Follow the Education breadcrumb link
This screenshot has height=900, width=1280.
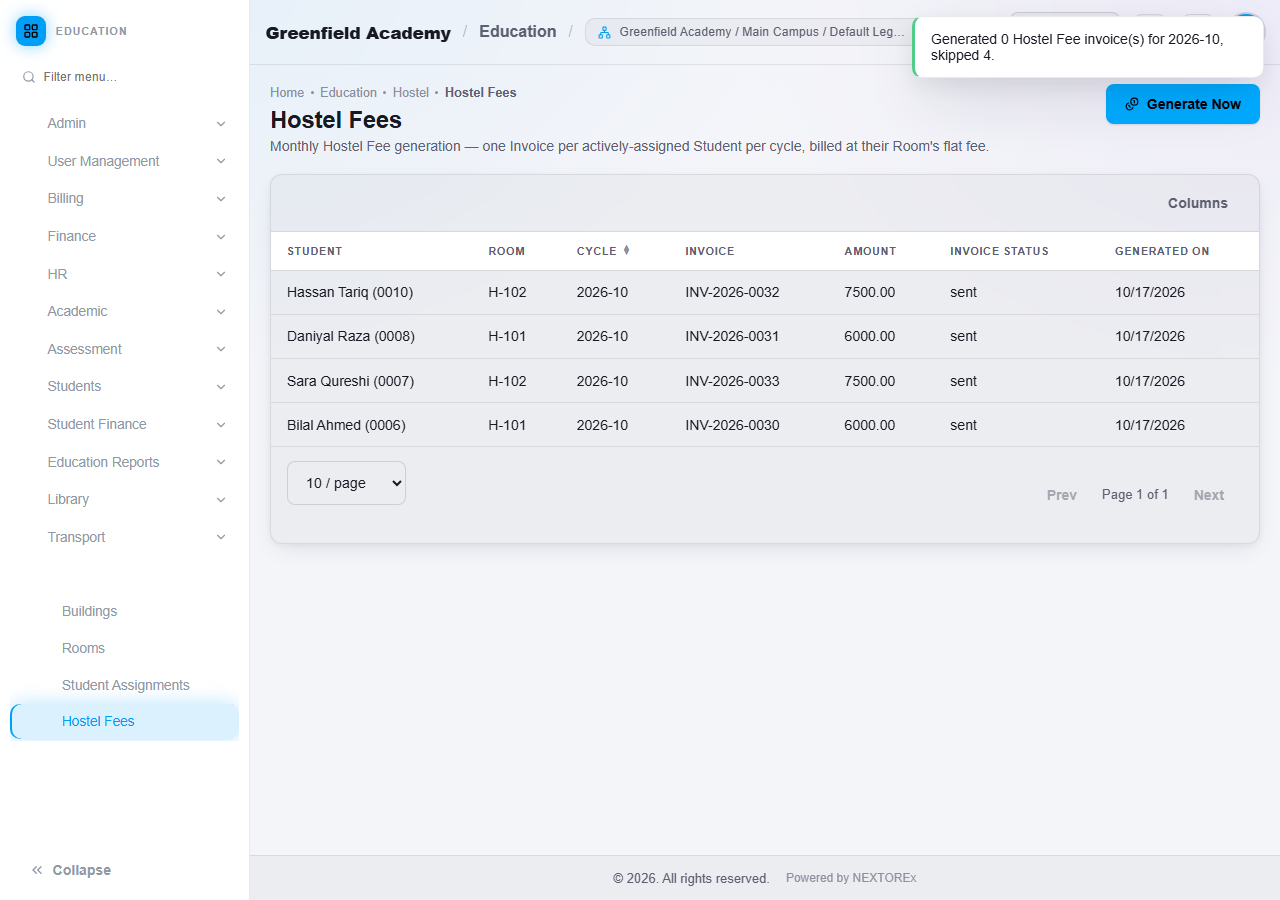(348, 92)
